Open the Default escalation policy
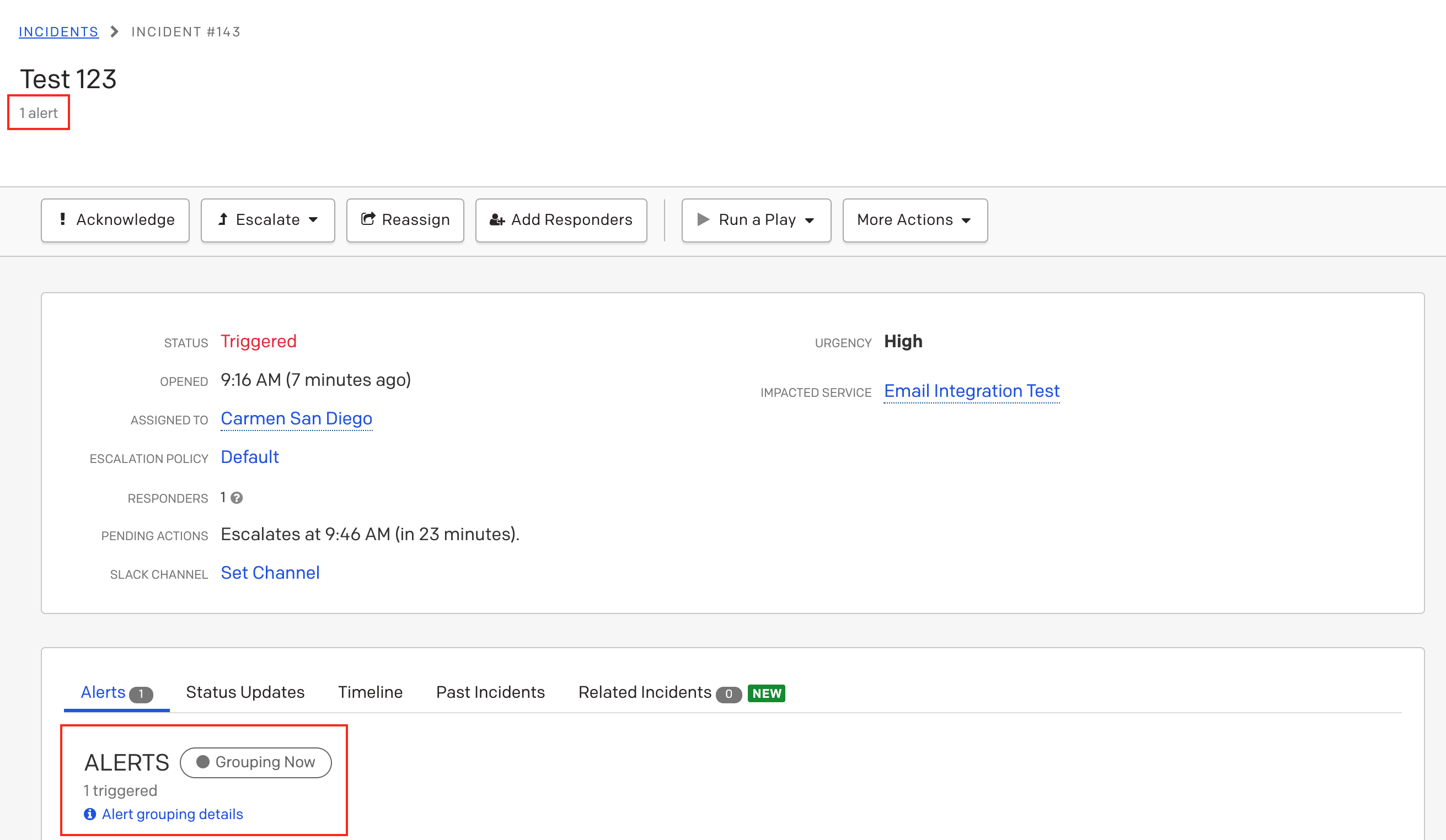 [x=250, y=457]
